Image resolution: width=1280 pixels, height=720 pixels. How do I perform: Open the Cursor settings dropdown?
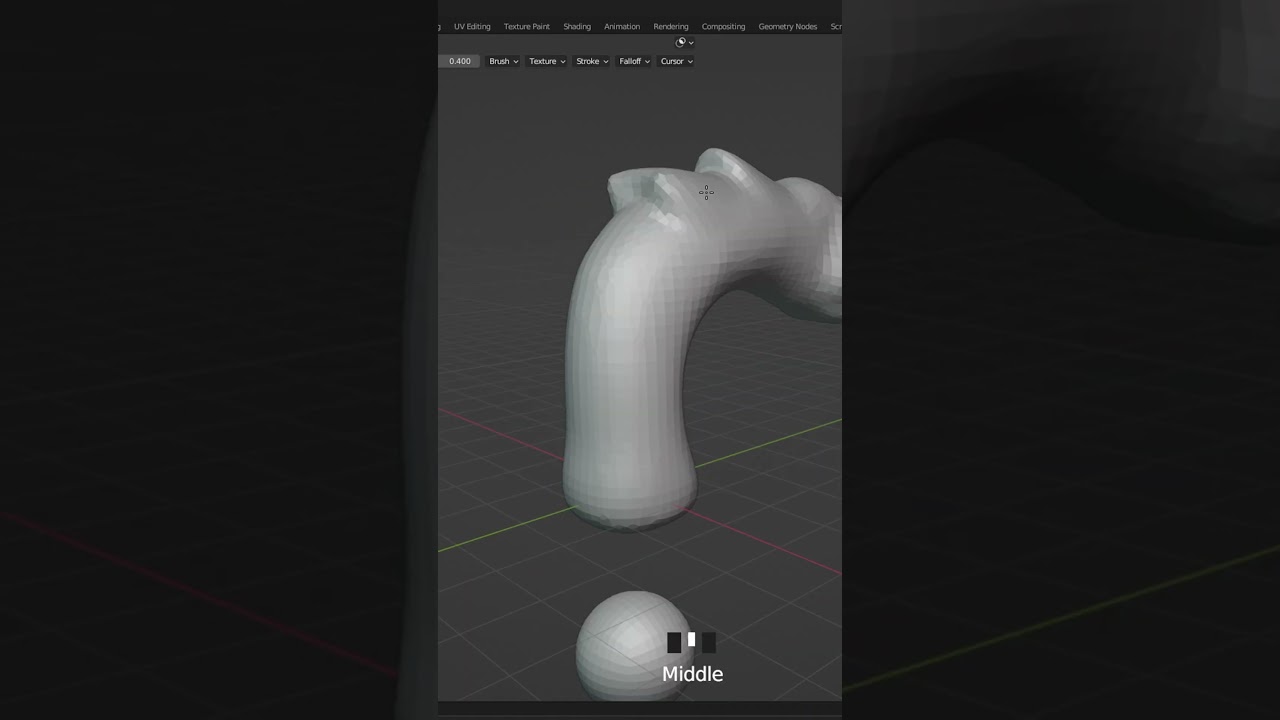(x=676, y=61)
